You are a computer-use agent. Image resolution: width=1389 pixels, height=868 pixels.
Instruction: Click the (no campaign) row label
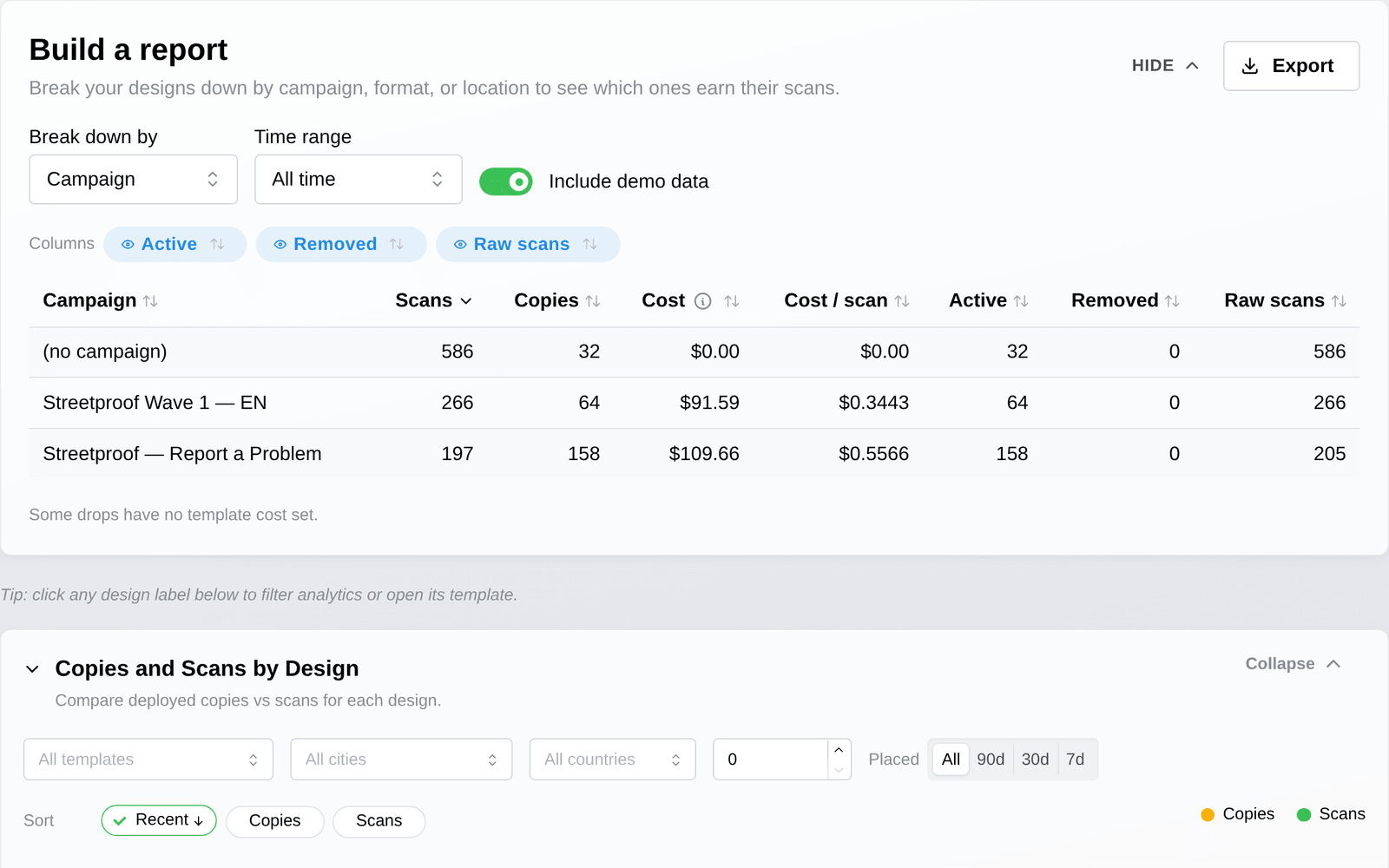pyautogui.click(x=105, y=352)
